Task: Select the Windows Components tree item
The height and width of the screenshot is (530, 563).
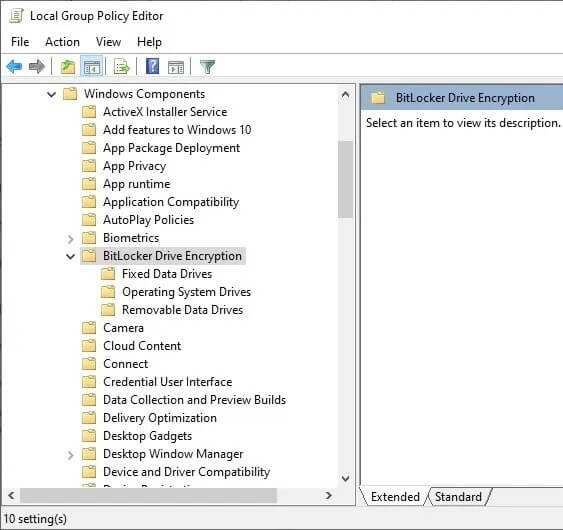Action: 145,94
